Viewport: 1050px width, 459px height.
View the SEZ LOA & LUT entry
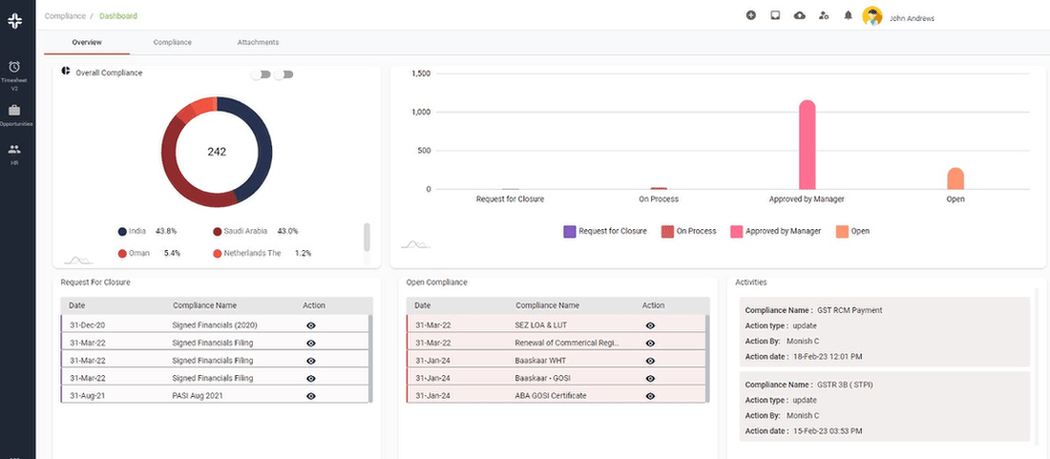coord(651,325)
